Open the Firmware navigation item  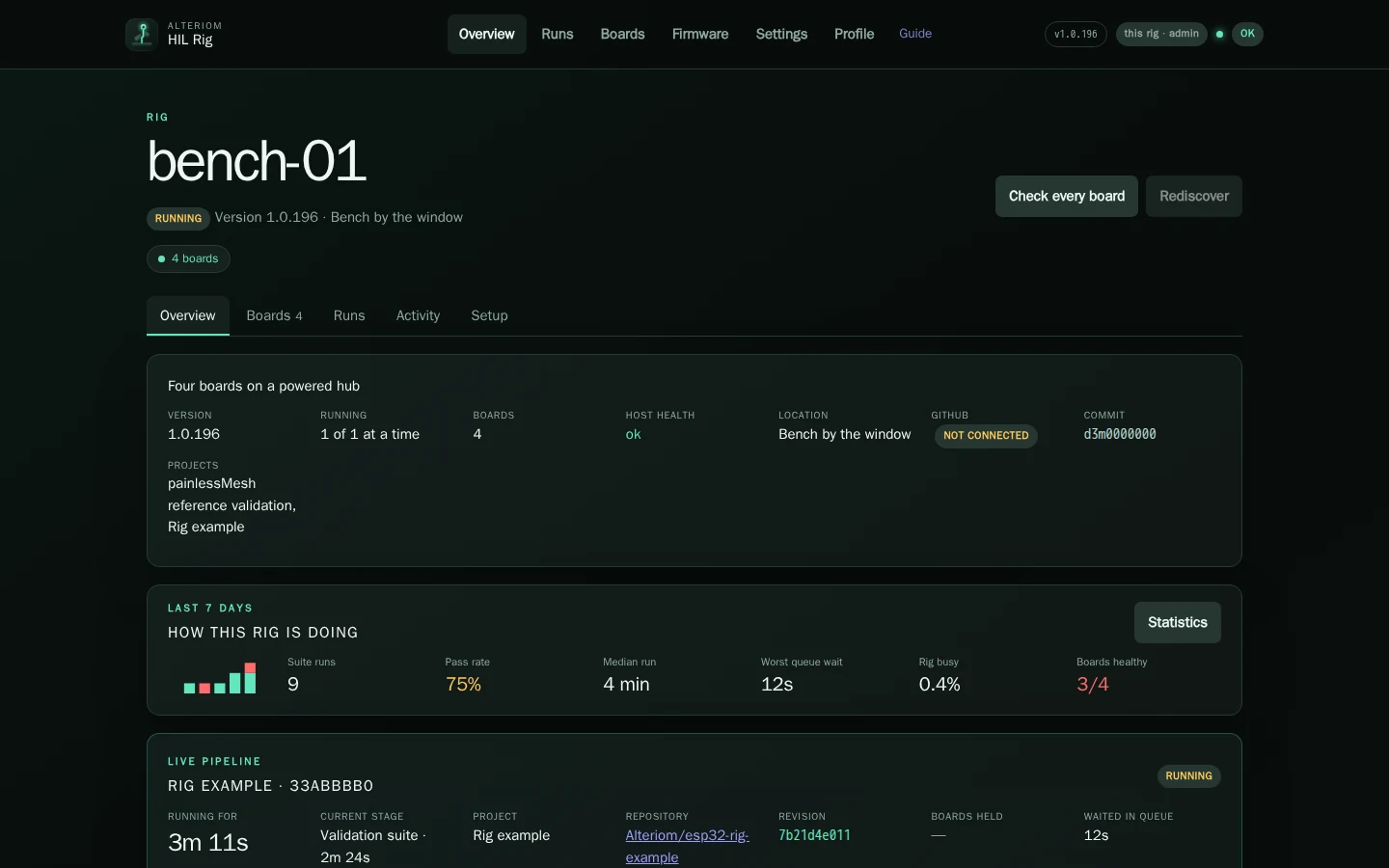(700, 34)
